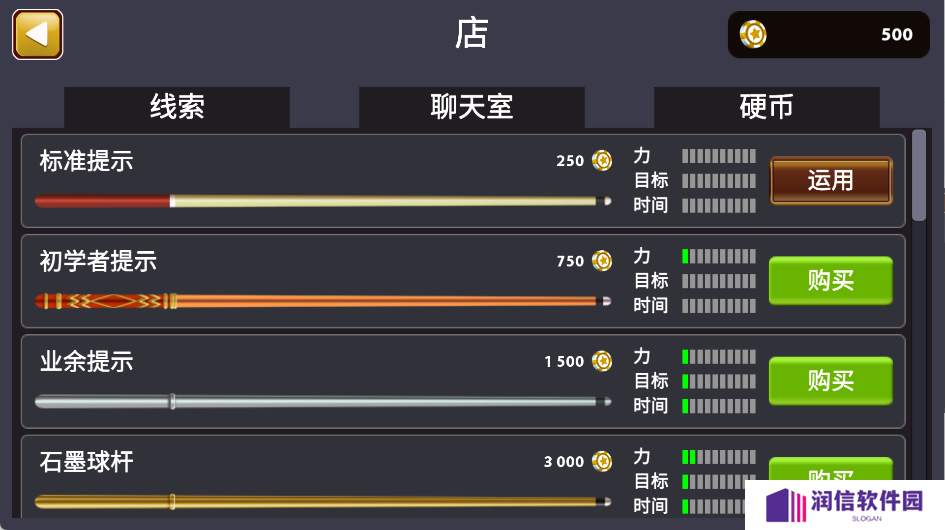This screenshot has width=945, height=530.
Task: Tap the coin icon in balance bar
Action: [x=753, y=34]
